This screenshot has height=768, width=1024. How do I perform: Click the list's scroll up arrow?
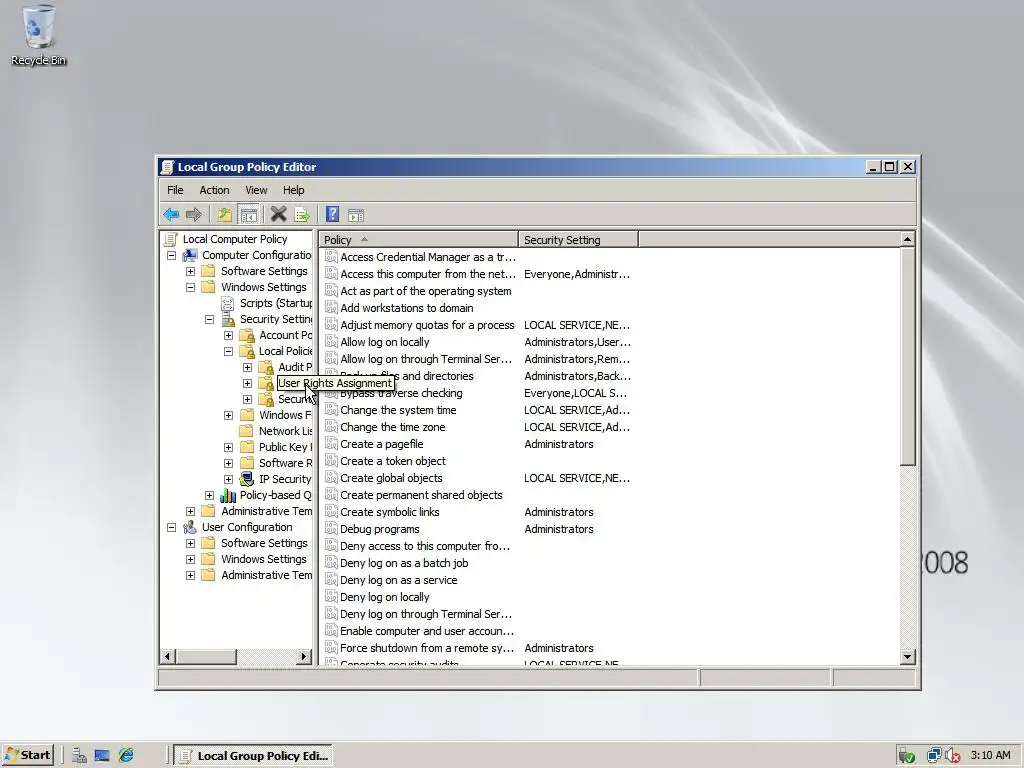[x=907, y=239]
